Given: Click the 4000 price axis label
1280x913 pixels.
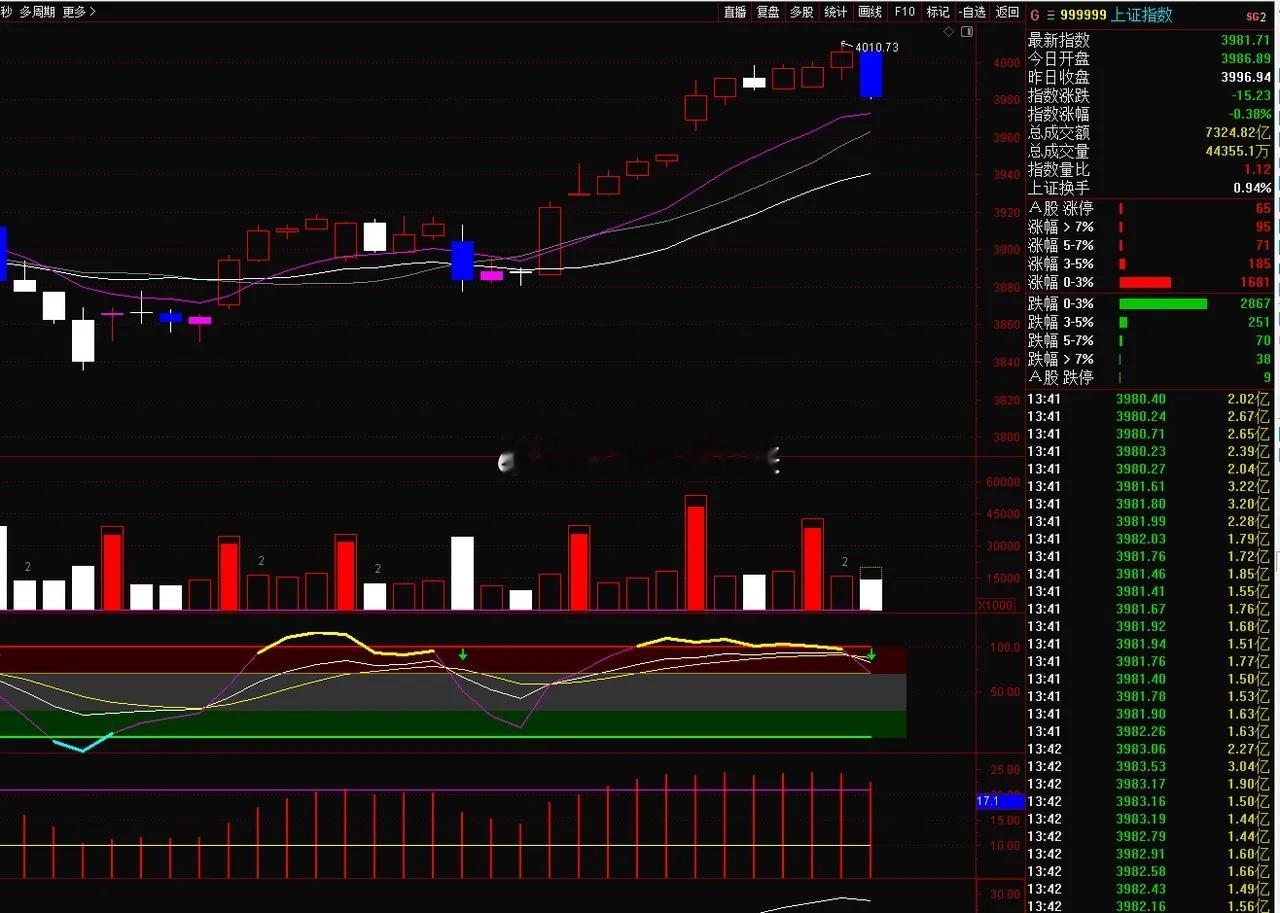Looking at the screenshot, I should pyautogui.click(x=1006, y=63).
